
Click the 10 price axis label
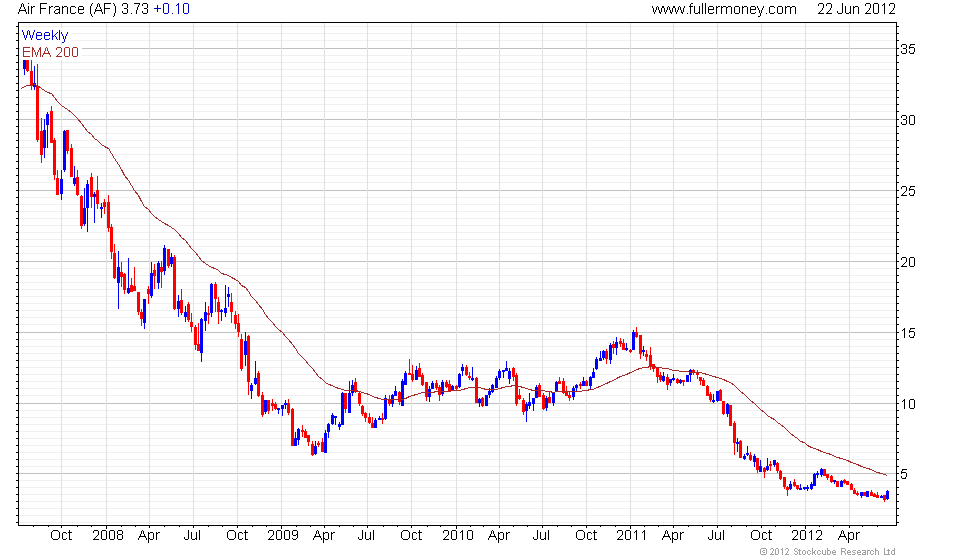(x=908, y=404)
